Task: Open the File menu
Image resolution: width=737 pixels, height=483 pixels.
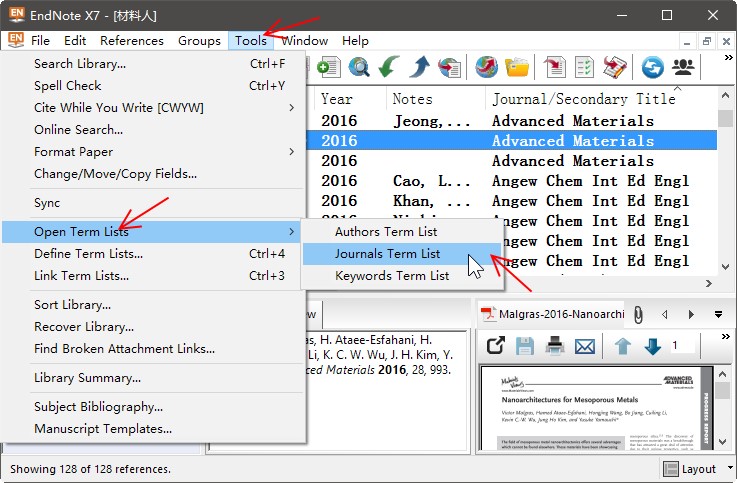Action: pyautogui.click(x=40, y=40)
